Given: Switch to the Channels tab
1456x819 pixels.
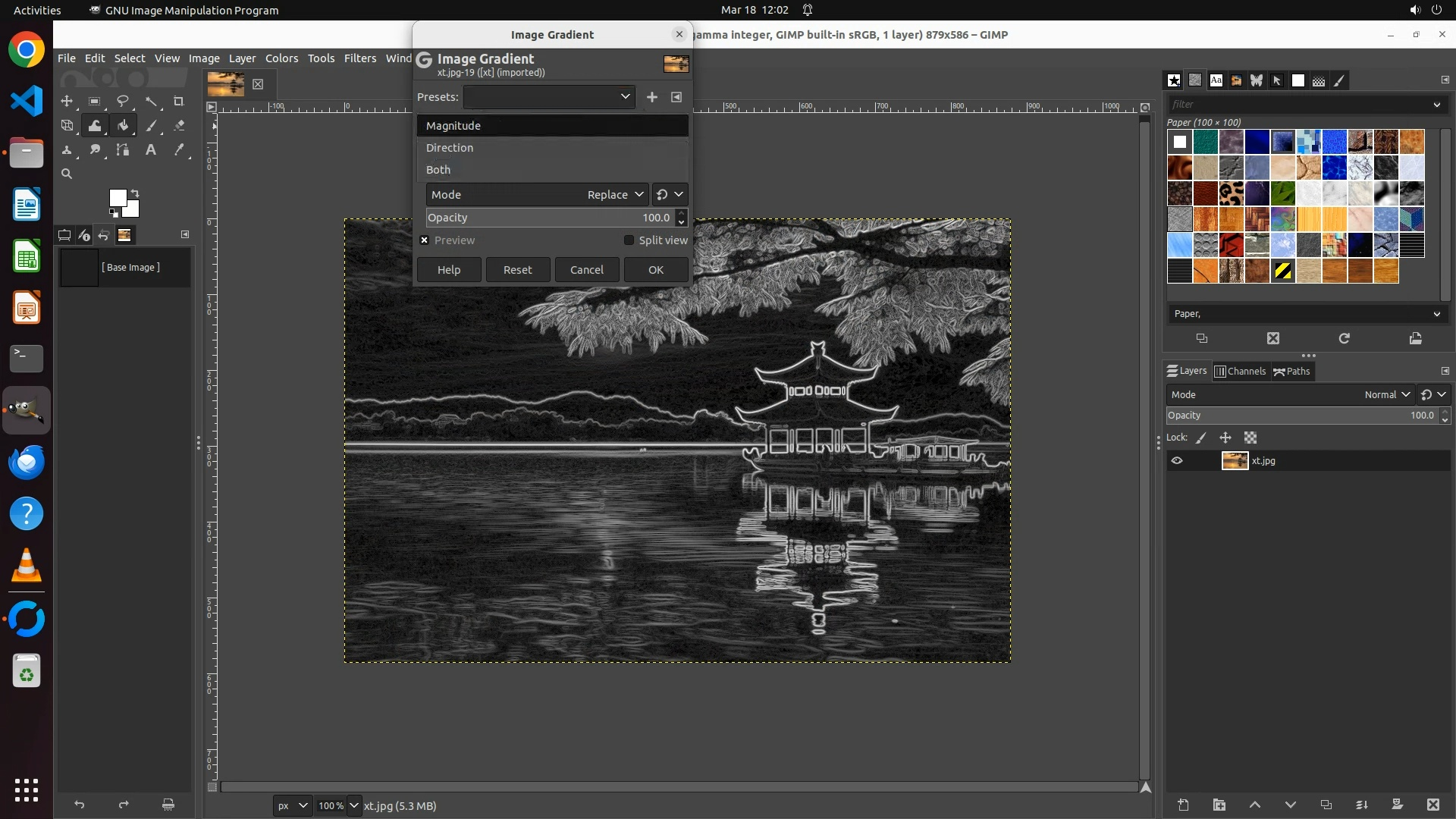Looking at the screenshot, I should pyautogui.click(x=1240, y=372).
